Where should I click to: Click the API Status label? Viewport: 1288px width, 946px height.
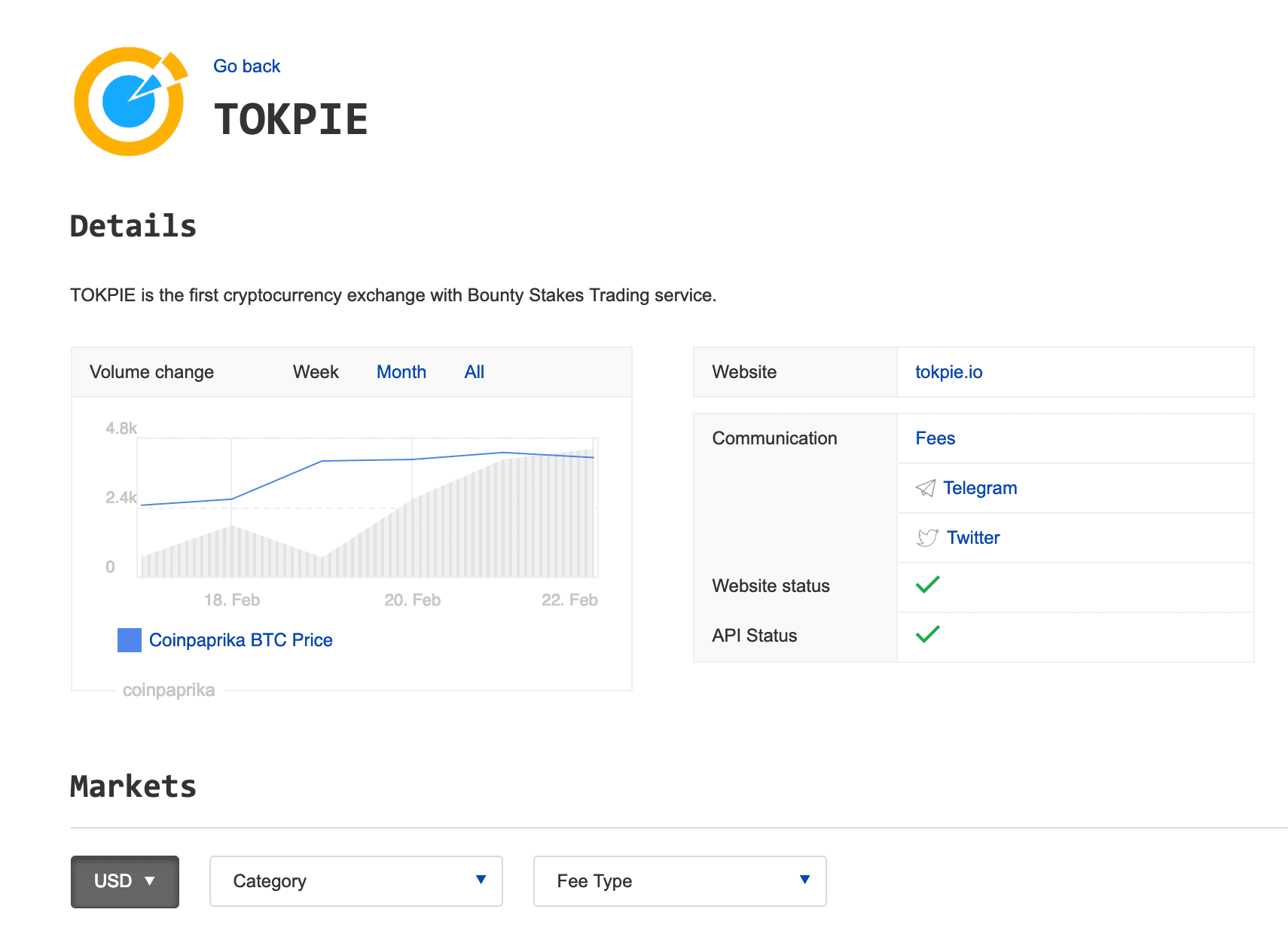point(755,636)
